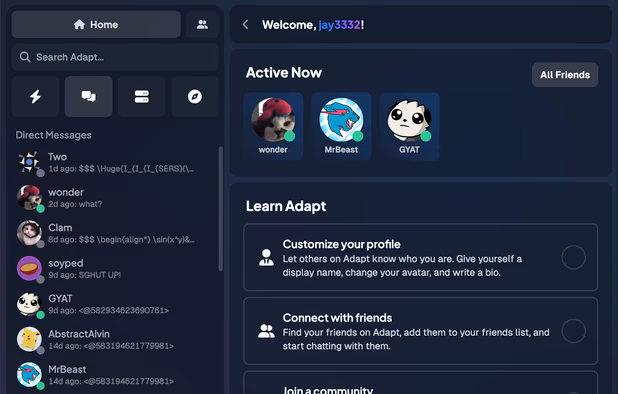Screen dimensions: 618x394
Task: Click Two's avatar in Direct Messages
Action: pyautogui.click(x=29, y=162)
